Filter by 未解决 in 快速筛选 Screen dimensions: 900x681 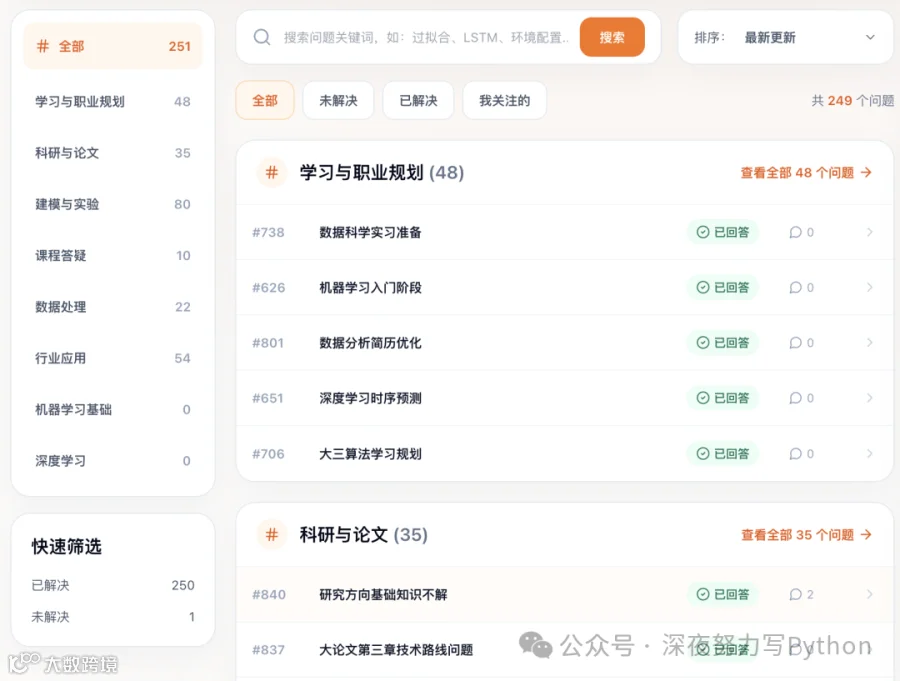(113, 617)
